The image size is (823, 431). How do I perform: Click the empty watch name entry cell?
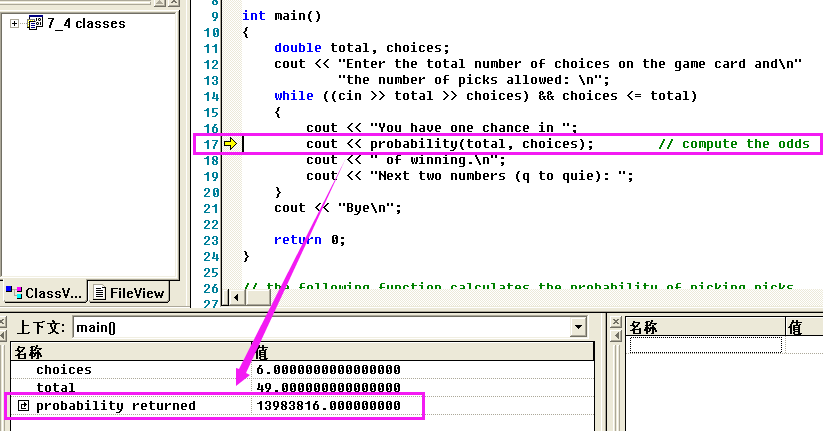coord(705,345)
